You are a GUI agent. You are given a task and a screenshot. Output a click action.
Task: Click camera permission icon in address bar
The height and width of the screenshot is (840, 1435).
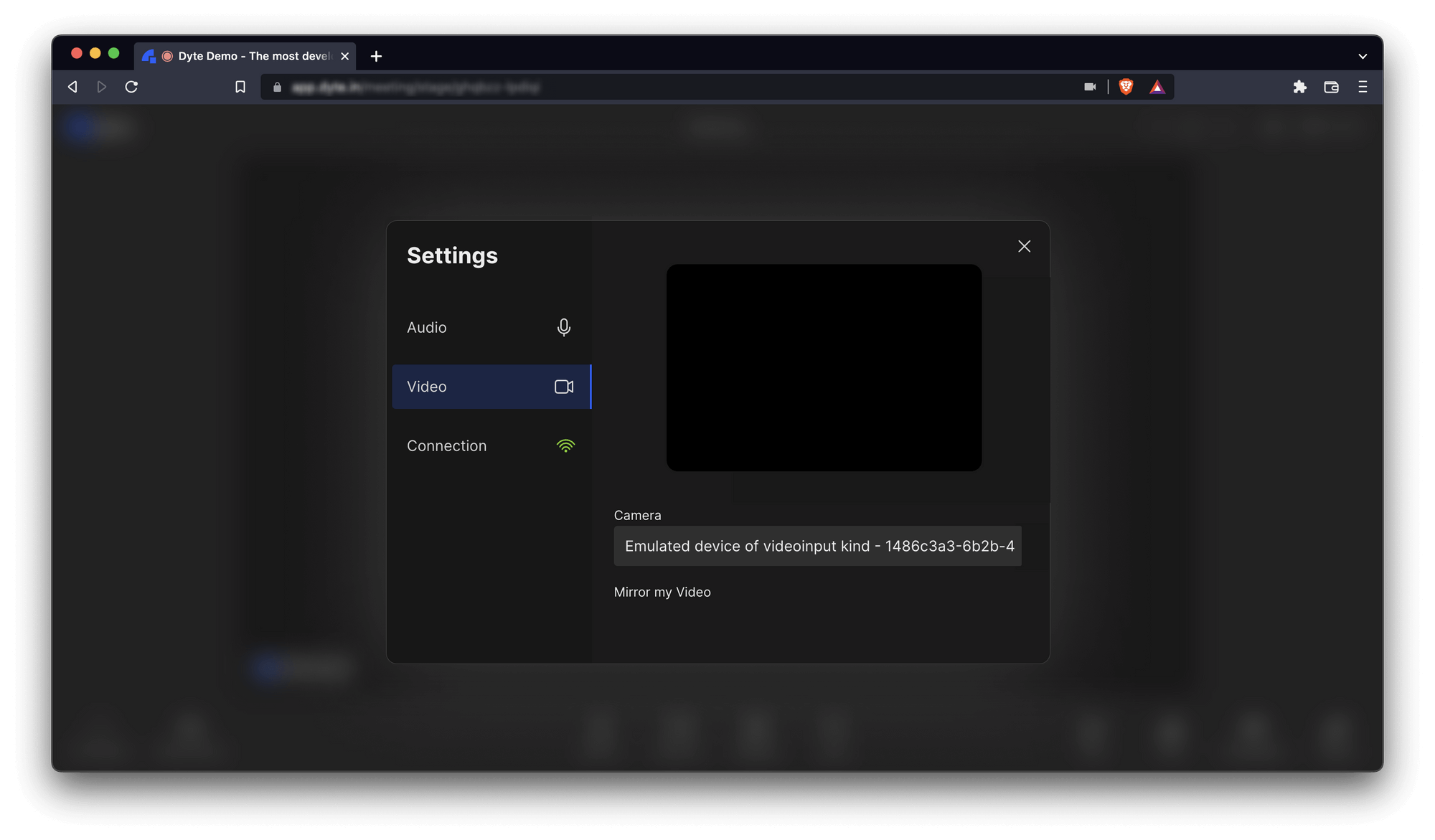point(1090,87)
